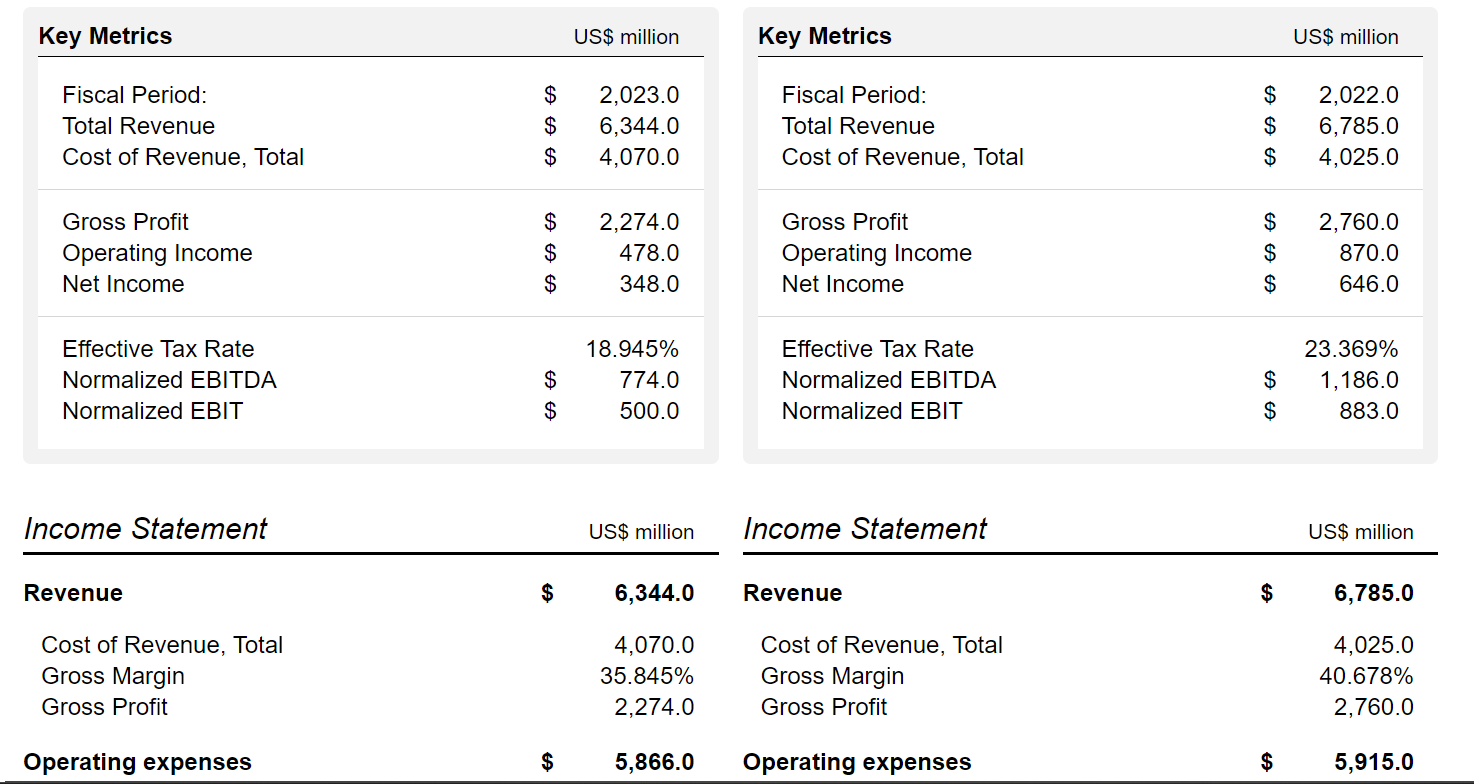Click the left Fiscal Period label
Image resolution: width=1474 pixels, height=784 pixels.
pos(135,95)
